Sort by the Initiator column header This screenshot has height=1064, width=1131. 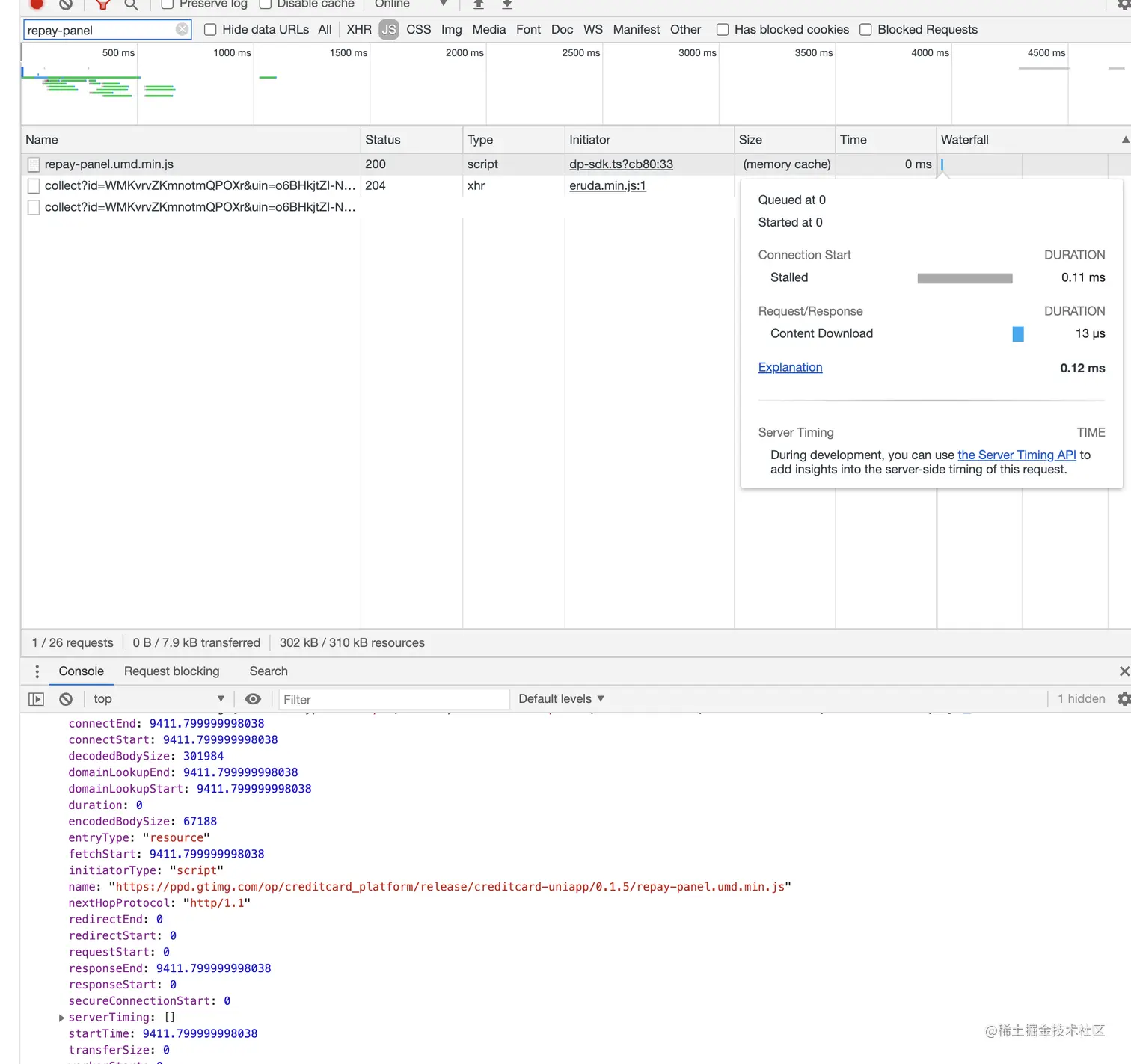[x=649, y=140]
